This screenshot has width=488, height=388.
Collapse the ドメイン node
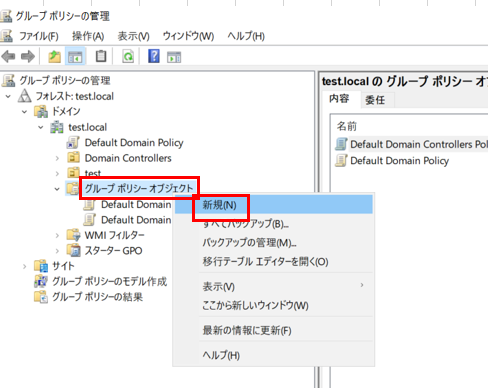tap(24, 112)
